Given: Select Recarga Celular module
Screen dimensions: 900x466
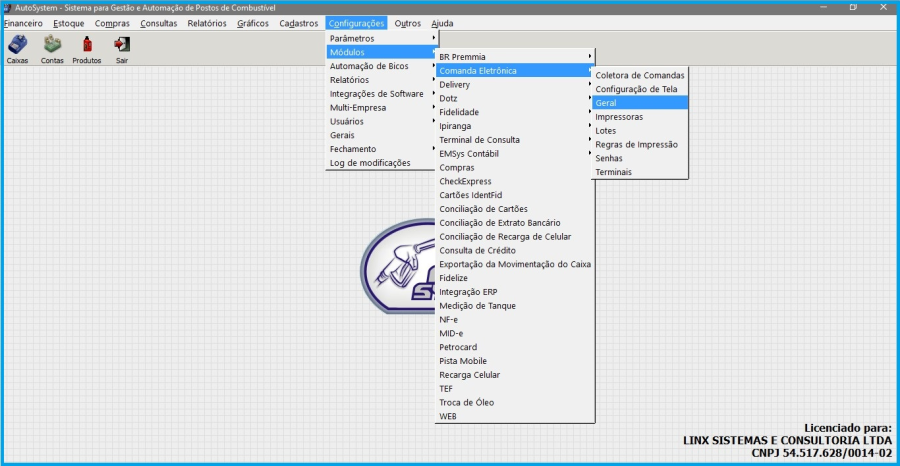Looking at the screenshot, I should coord(515,375).
